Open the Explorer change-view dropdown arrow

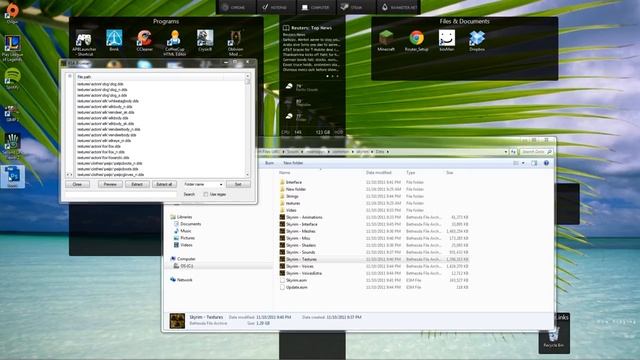tap(523, 163)
